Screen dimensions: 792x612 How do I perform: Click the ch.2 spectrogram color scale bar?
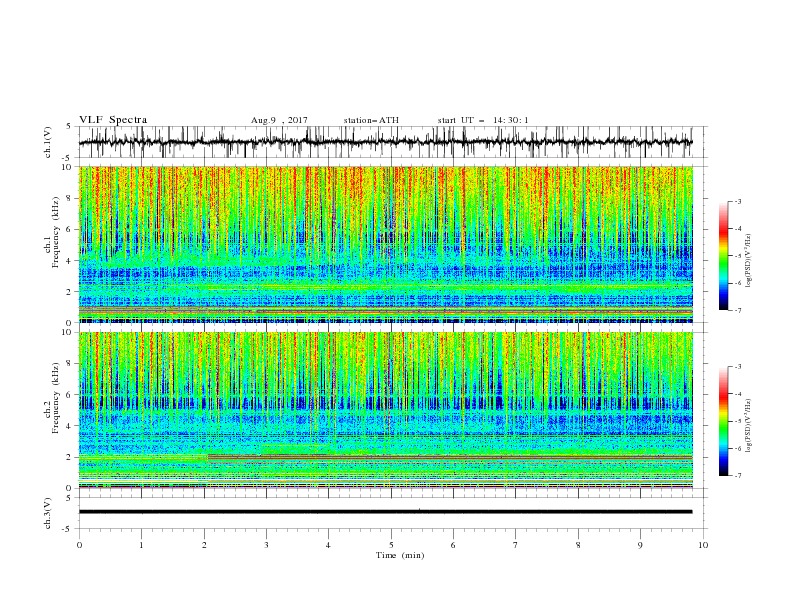pyautogui.click(x=723, y=421)
